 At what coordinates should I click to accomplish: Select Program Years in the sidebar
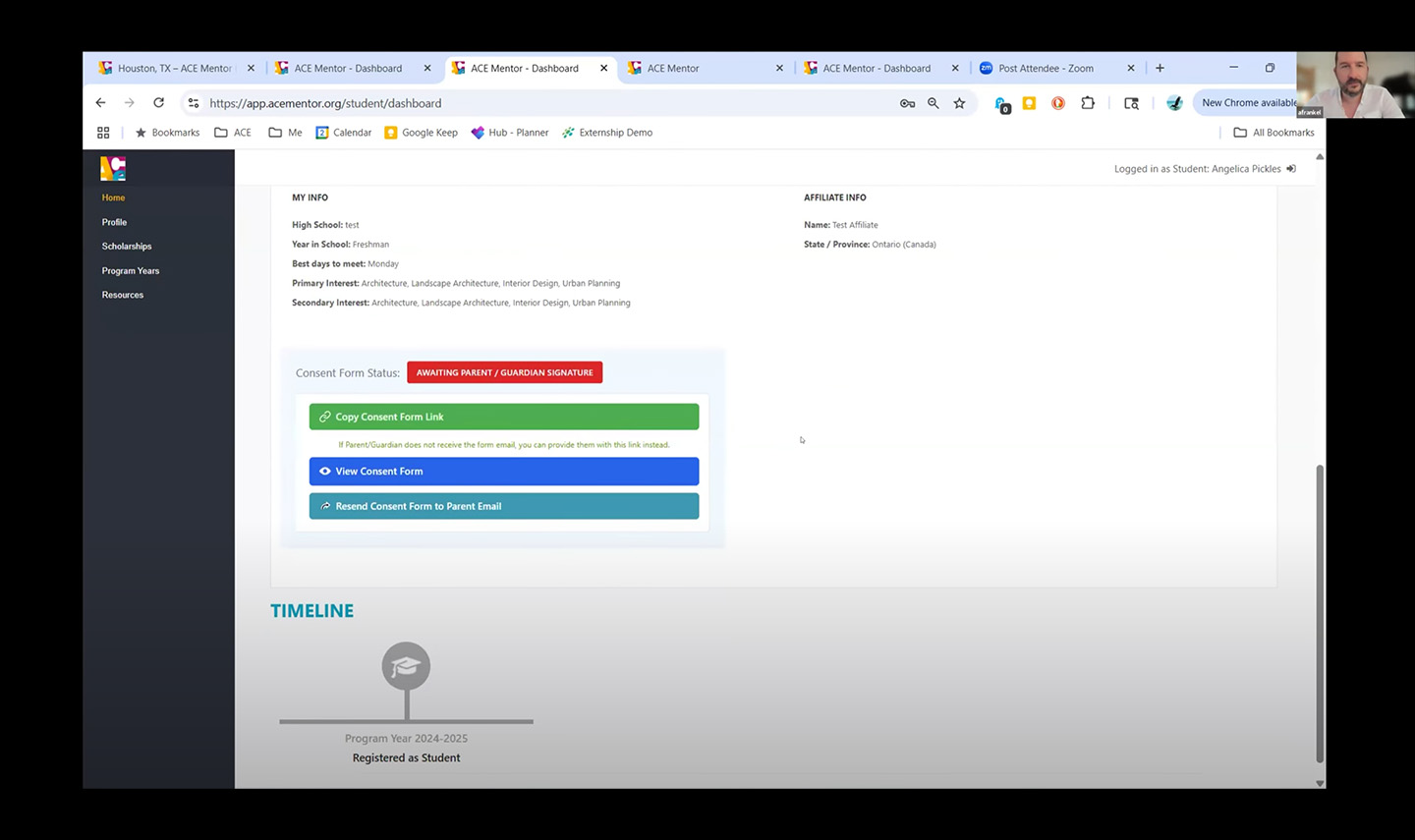[131, 271]
